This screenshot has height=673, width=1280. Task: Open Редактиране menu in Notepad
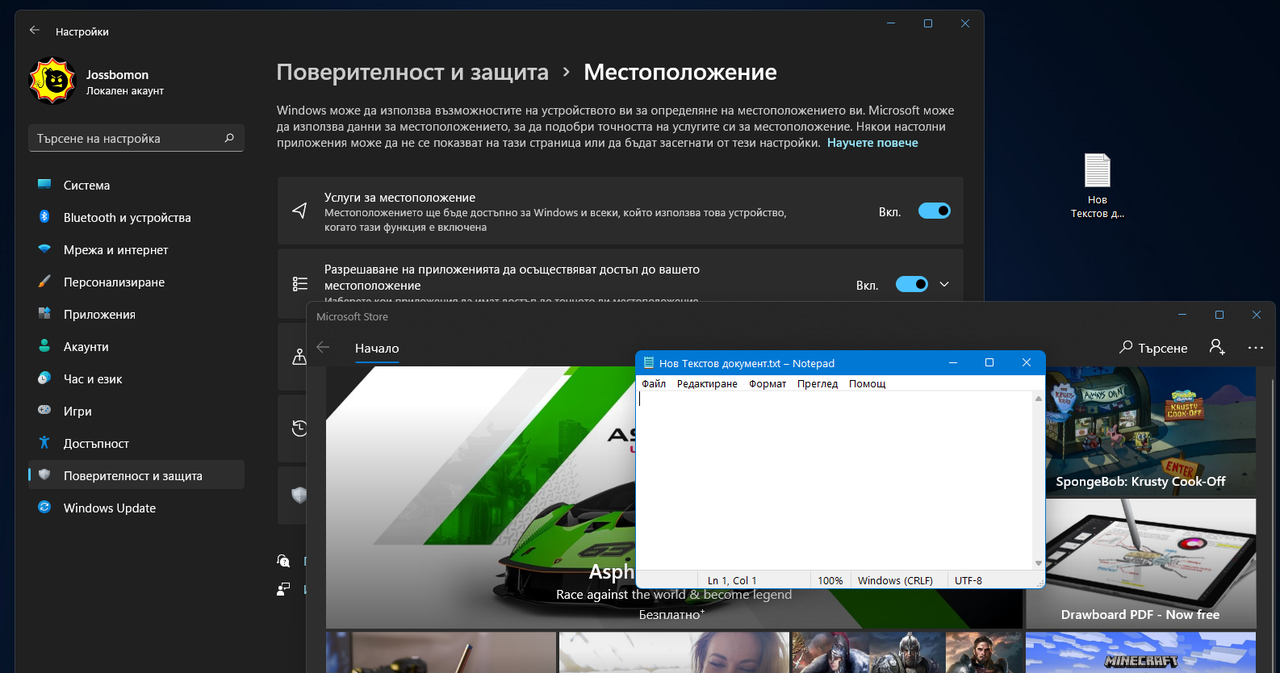[707, 384]
